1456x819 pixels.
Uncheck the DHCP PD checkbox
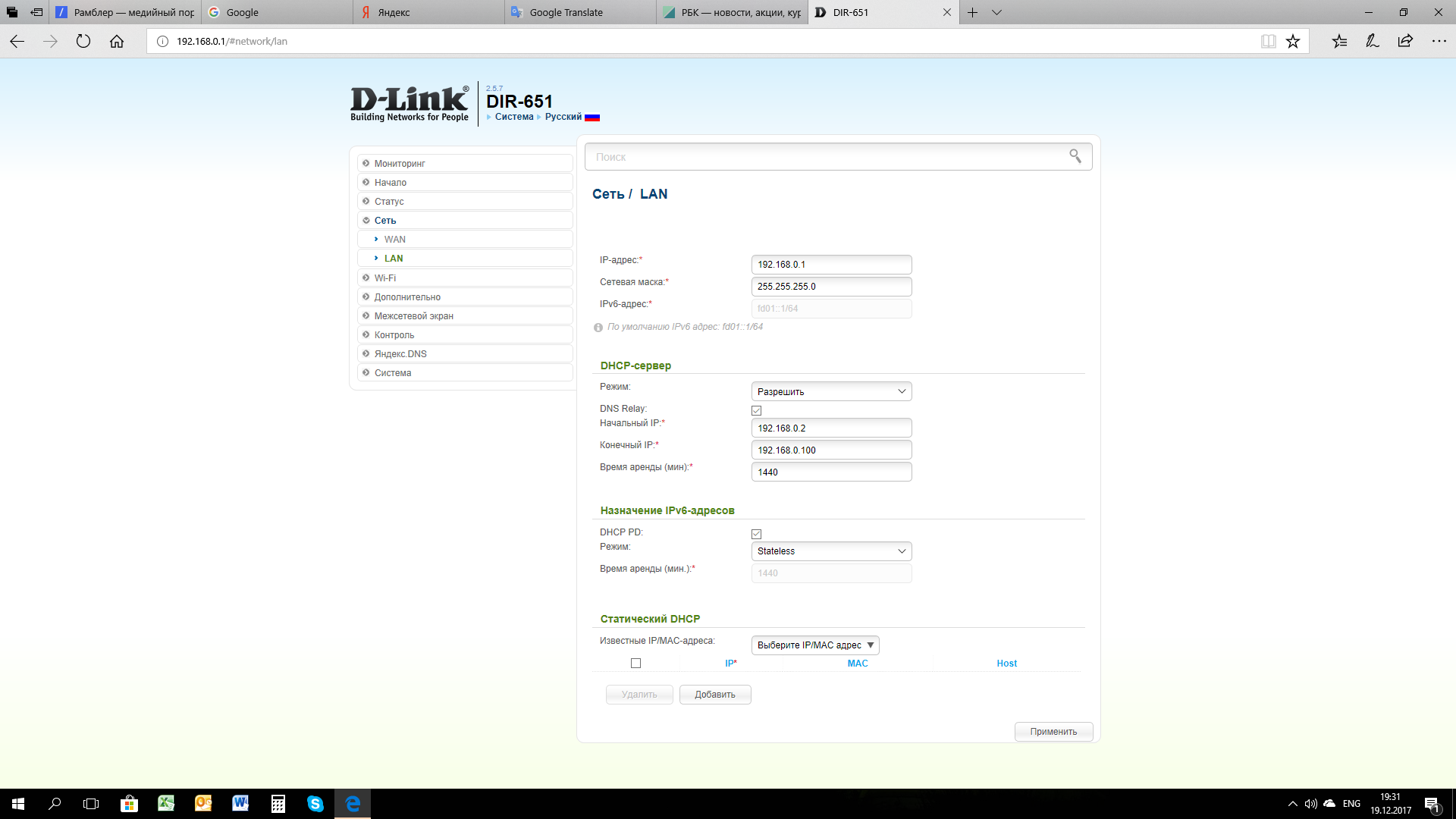pyautogui.click(x=756, y=534)
